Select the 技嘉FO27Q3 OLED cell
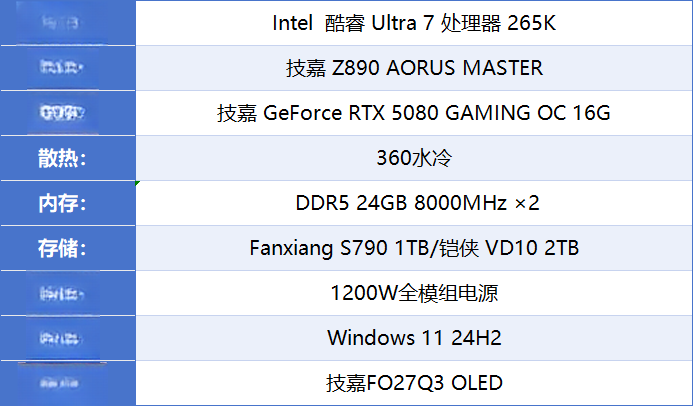The width and height of the screenshot is (693, 406). [414, 383]
